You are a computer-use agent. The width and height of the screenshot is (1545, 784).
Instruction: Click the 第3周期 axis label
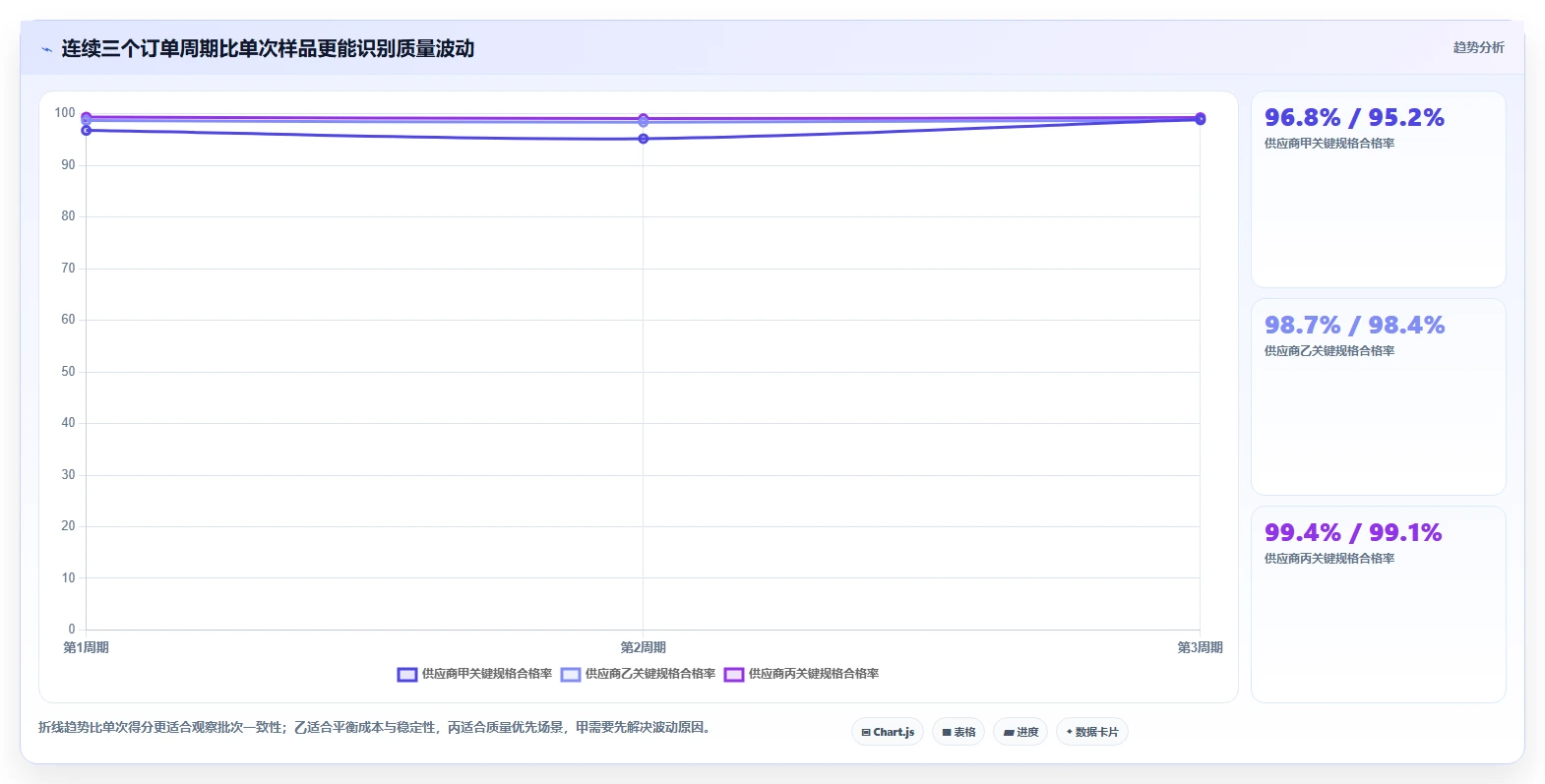click(x=1200, y=647)
